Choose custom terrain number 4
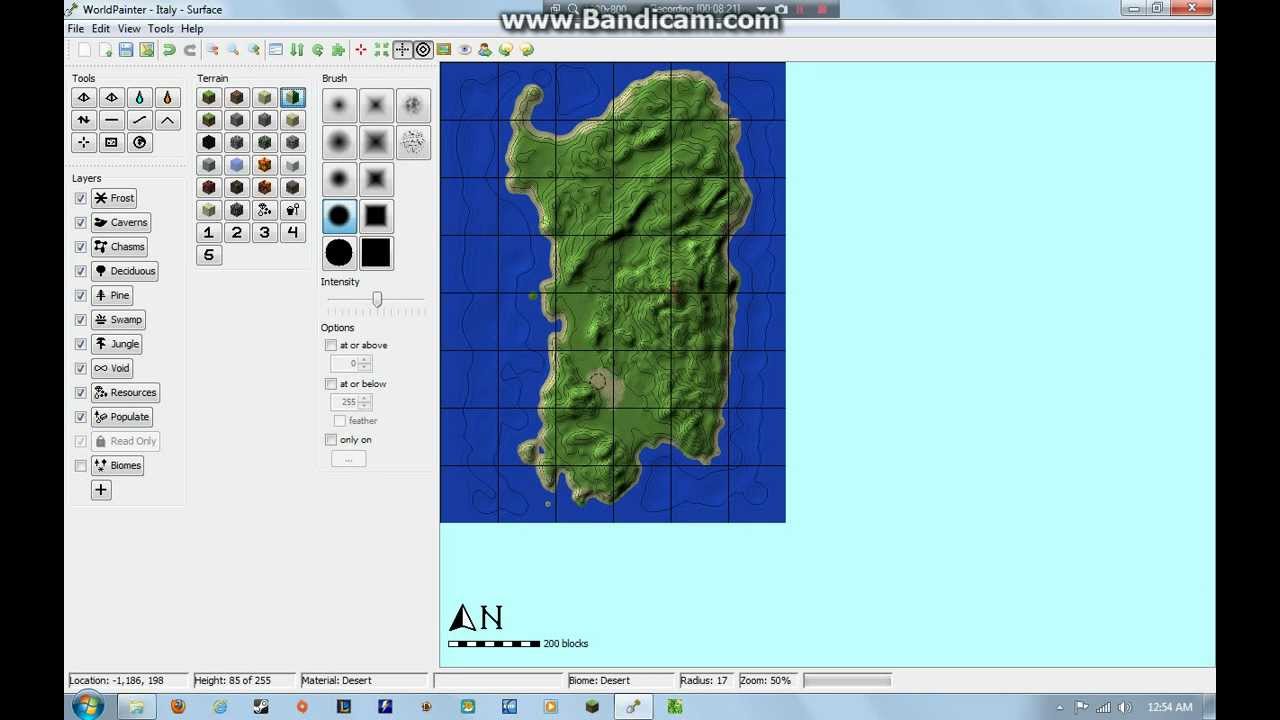This screenshot has height=720, width=1280. (292, 232)
